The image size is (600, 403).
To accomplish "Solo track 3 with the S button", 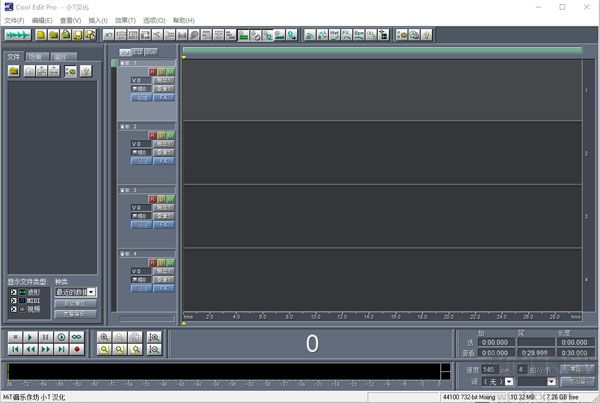I will pyautogui.click(x=161, y=199).
